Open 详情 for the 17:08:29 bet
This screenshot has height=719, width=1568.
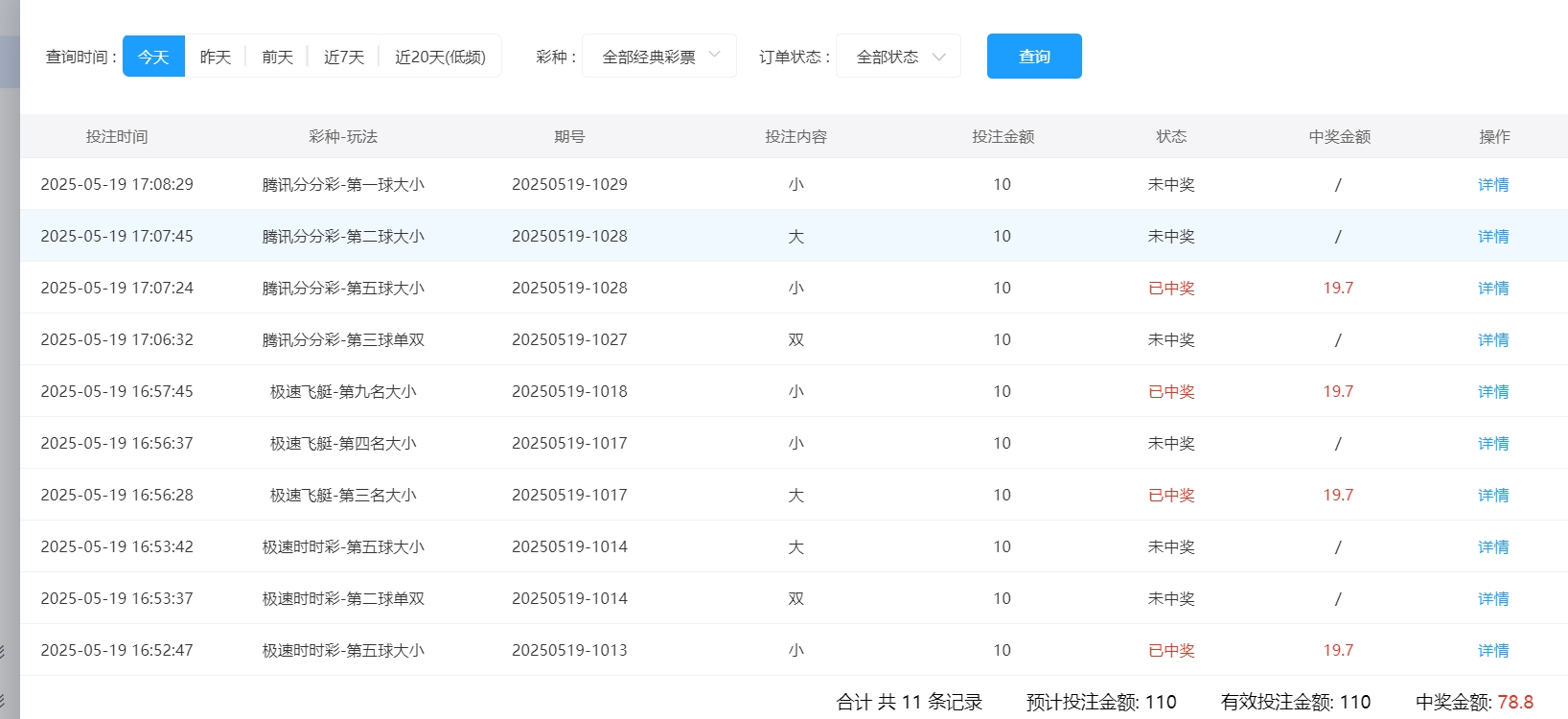point(1493,184)
